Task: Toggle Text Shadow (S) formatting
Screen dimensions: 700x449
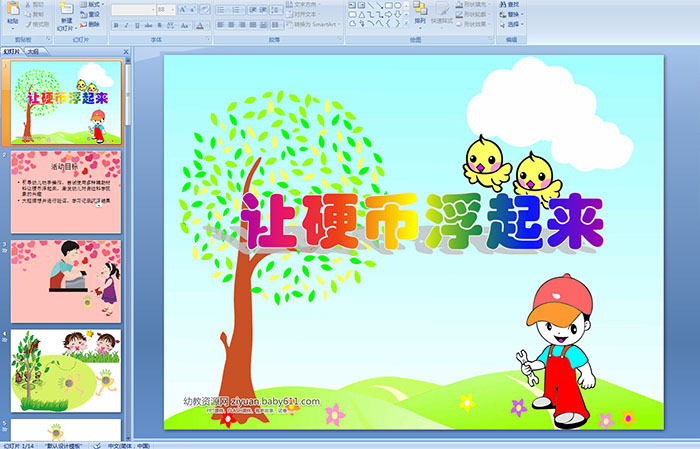Action: (x=159, y=25)
